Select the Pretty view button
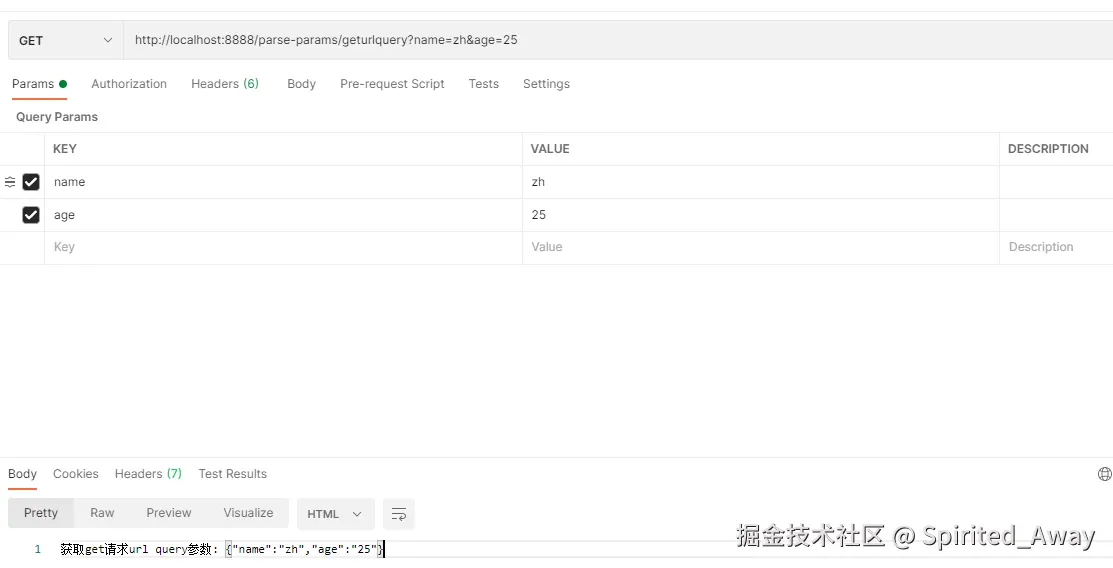This screenshot has height=568, width=1113. pyautogui.click(x=40, y=513)
